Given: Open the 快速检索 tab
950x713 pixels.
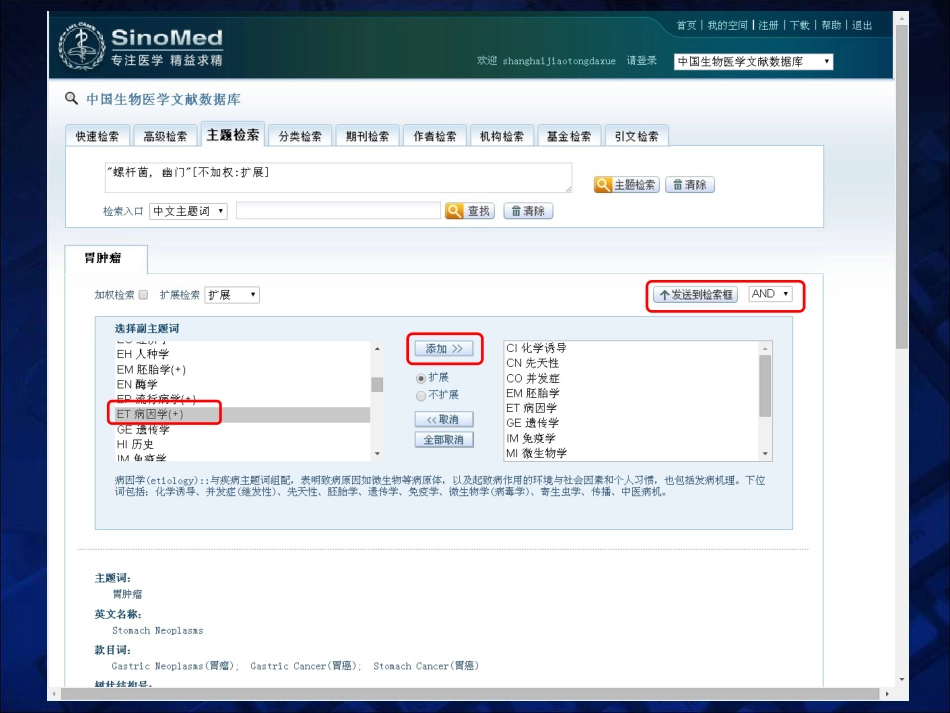Looking at the screenshot, I should coord(97,136).
